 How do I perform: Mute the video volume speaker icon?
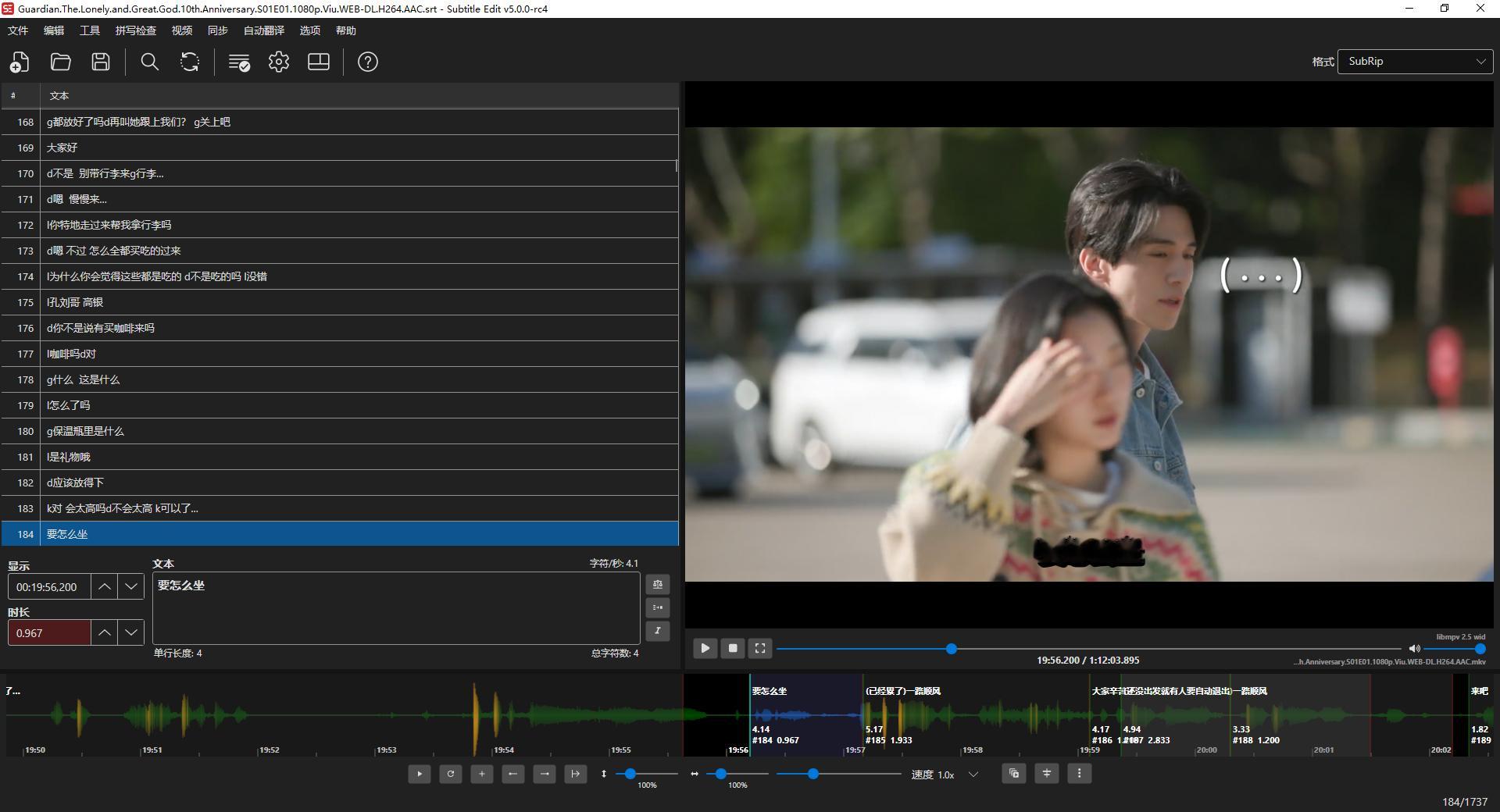click(x=1414, y=649)
